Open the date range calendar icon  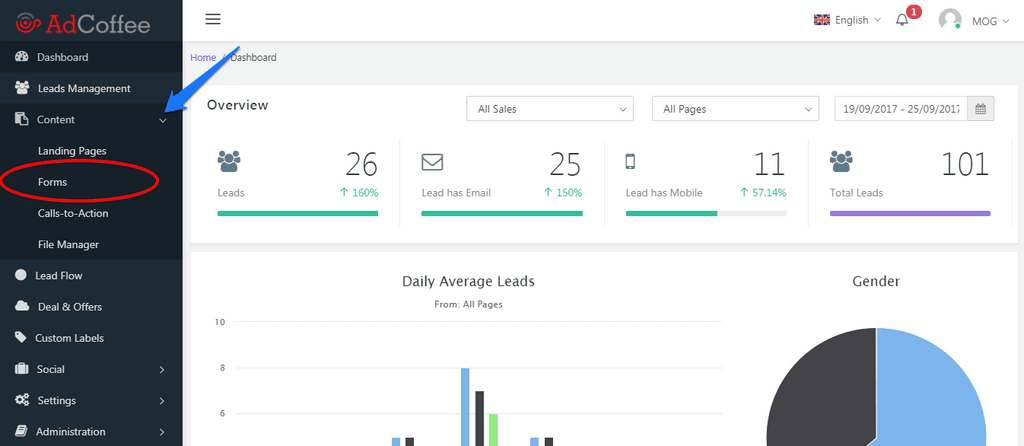980,109
